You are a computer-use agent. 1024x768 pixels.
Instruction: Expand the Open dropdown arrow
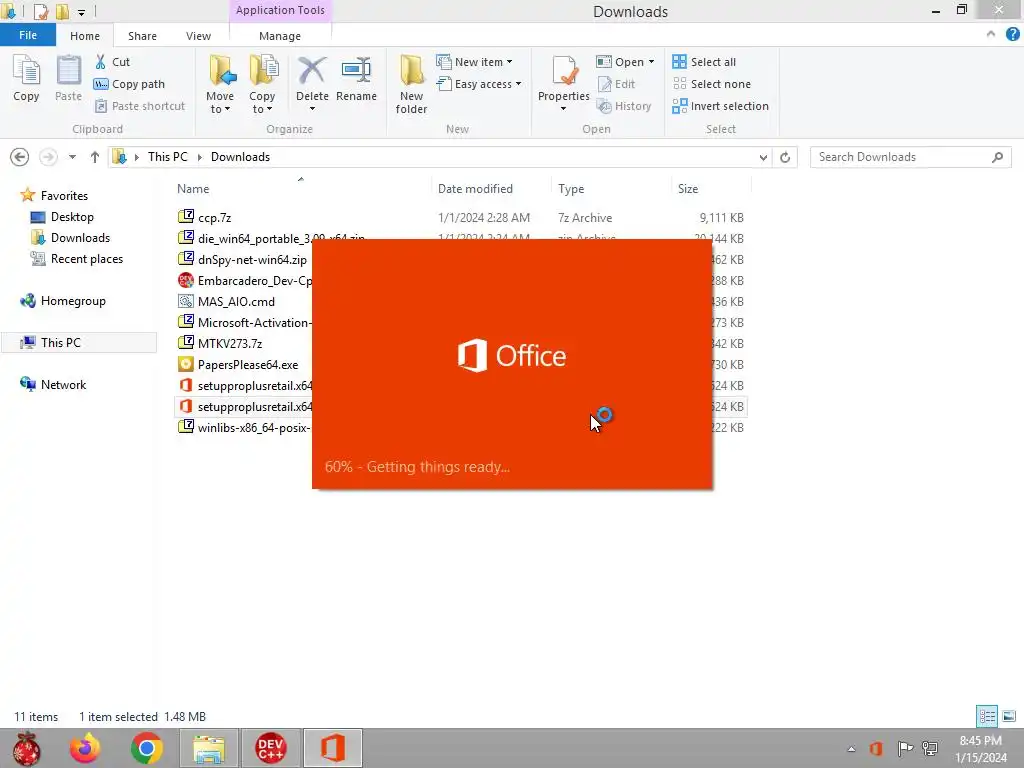651,62
